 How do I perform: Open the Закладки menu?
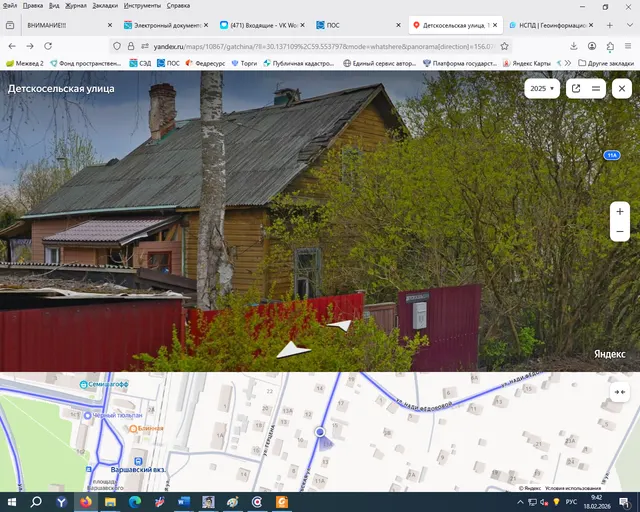105,6
